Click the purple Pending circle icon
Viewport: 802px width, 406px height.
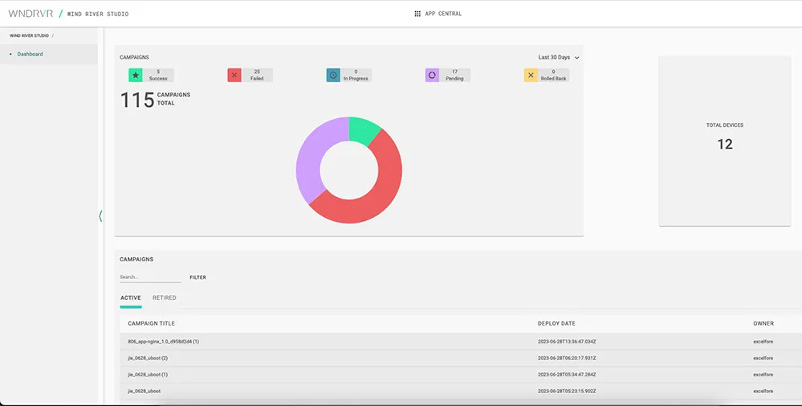tap(432, 75)
